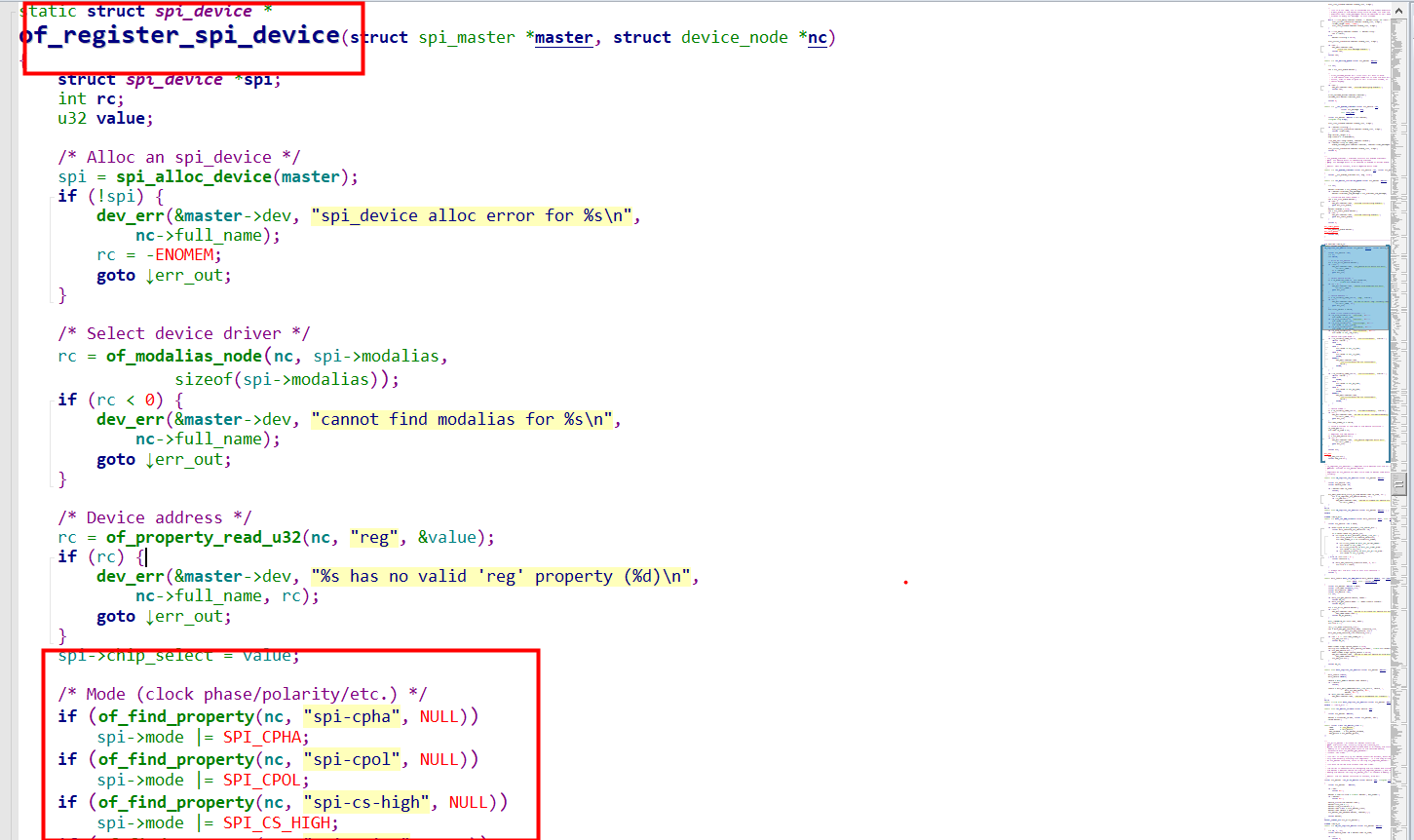The width and height of the screenshot is (1414, 840).
Task: Collapse the if (rc < 0) block
Action: [x=51, y=400]
